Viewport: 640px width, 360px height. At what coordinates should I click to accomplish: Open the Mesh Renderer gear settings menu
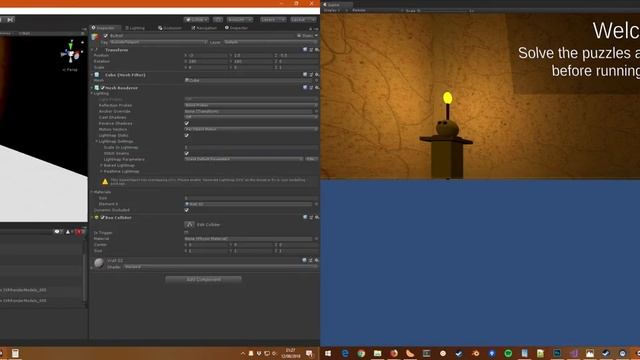[x=317, y=87]
